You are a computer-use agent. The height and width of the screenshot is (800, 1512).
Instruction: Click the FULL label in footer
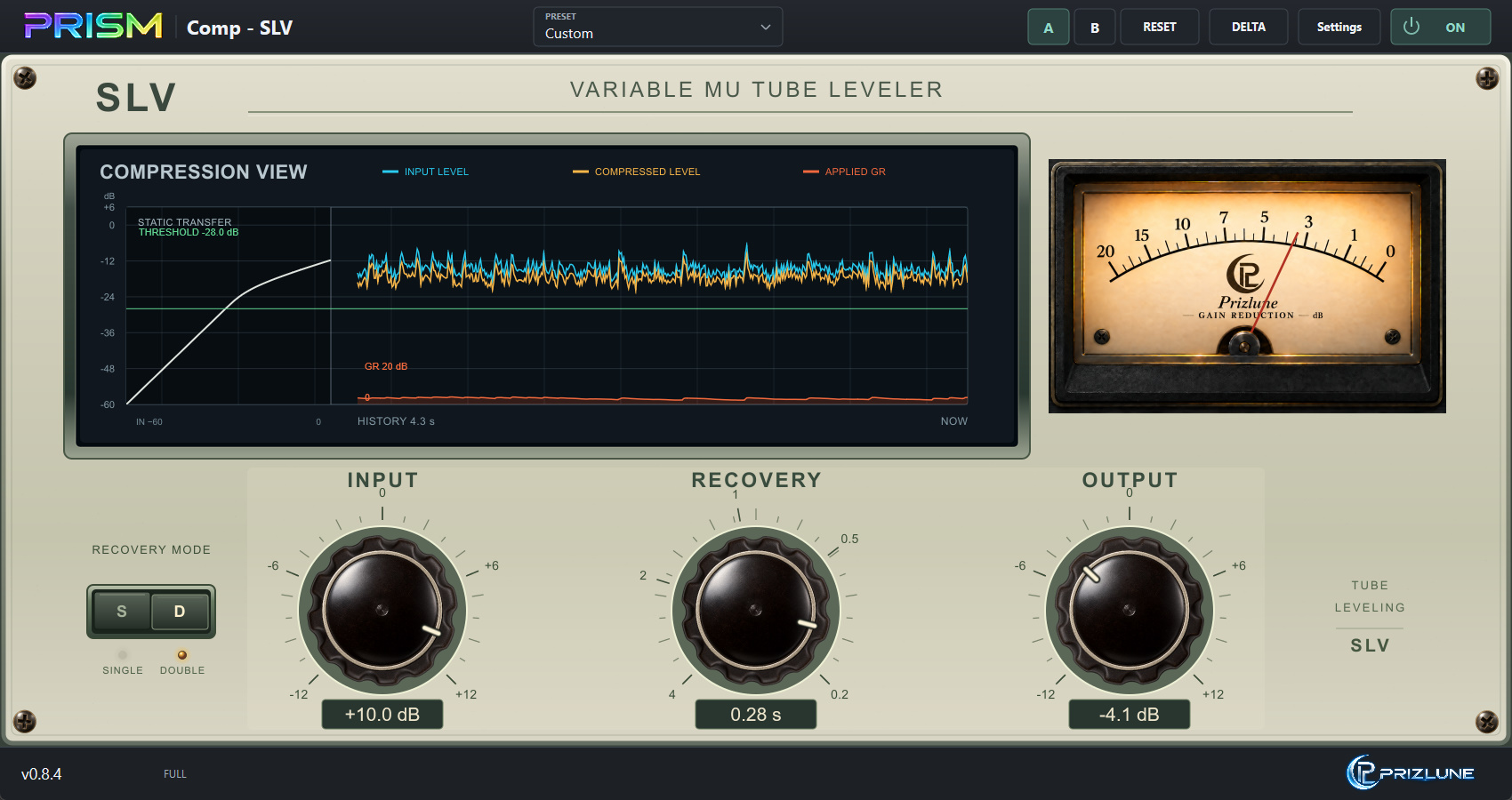pos(175,774)
